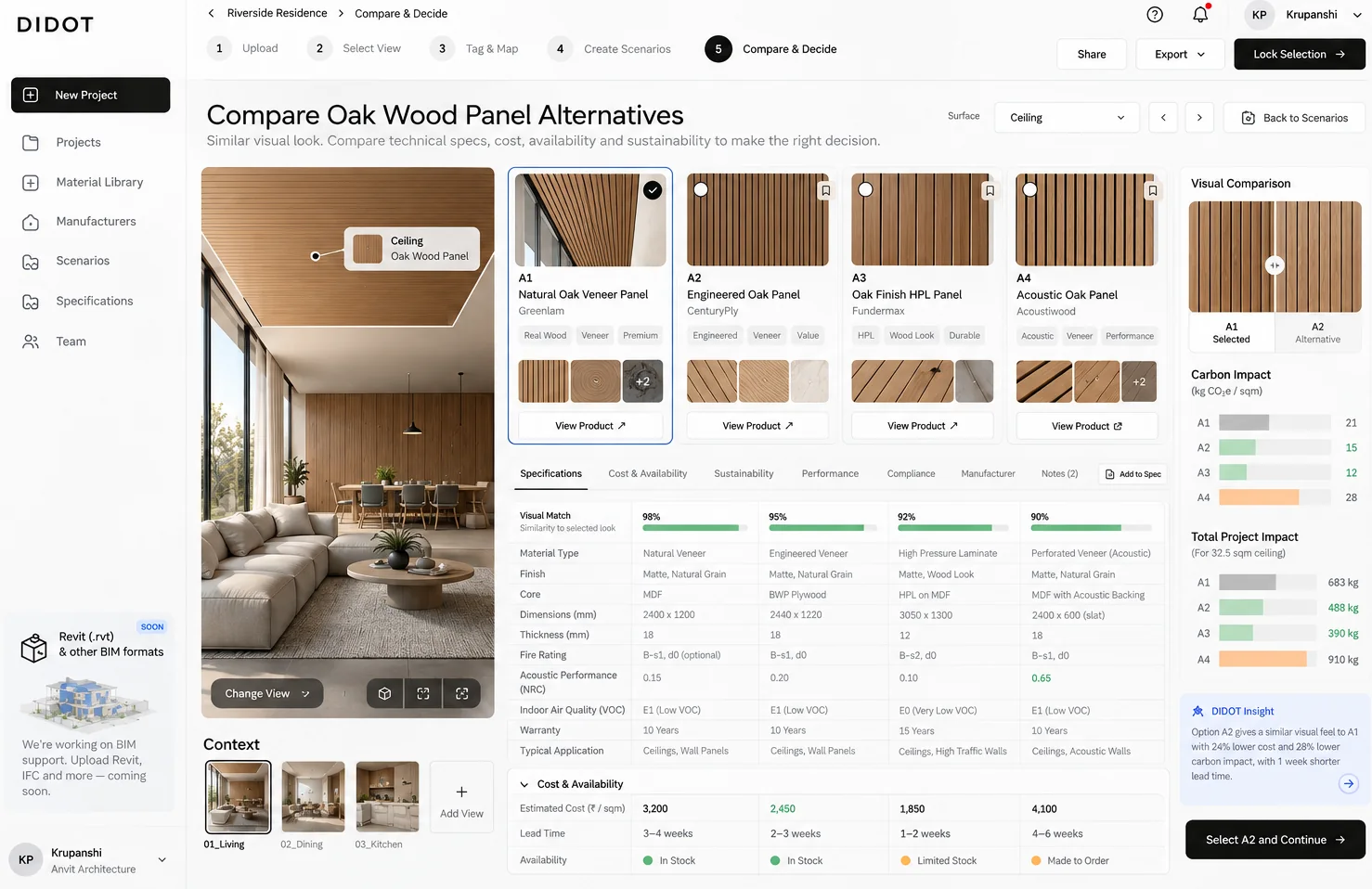Image resolution: width=1372 pixels, height=889 pixels.
Task: Expand the bottom-left Krupanshi profile chevron
Action: click(x=162, y=860)
